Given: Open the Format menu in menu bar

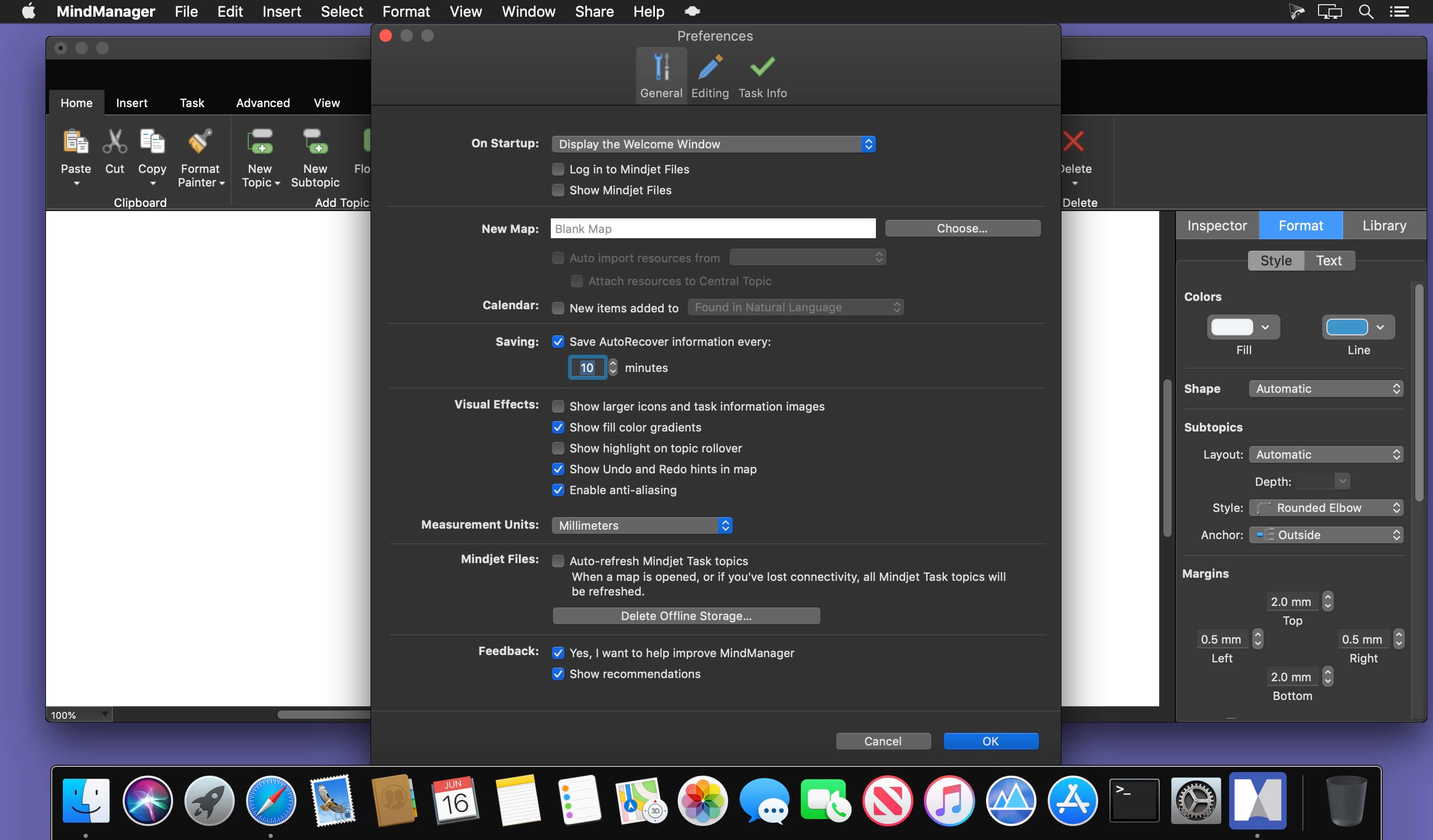Looking at the screenshot, I should tap(406, 11).
